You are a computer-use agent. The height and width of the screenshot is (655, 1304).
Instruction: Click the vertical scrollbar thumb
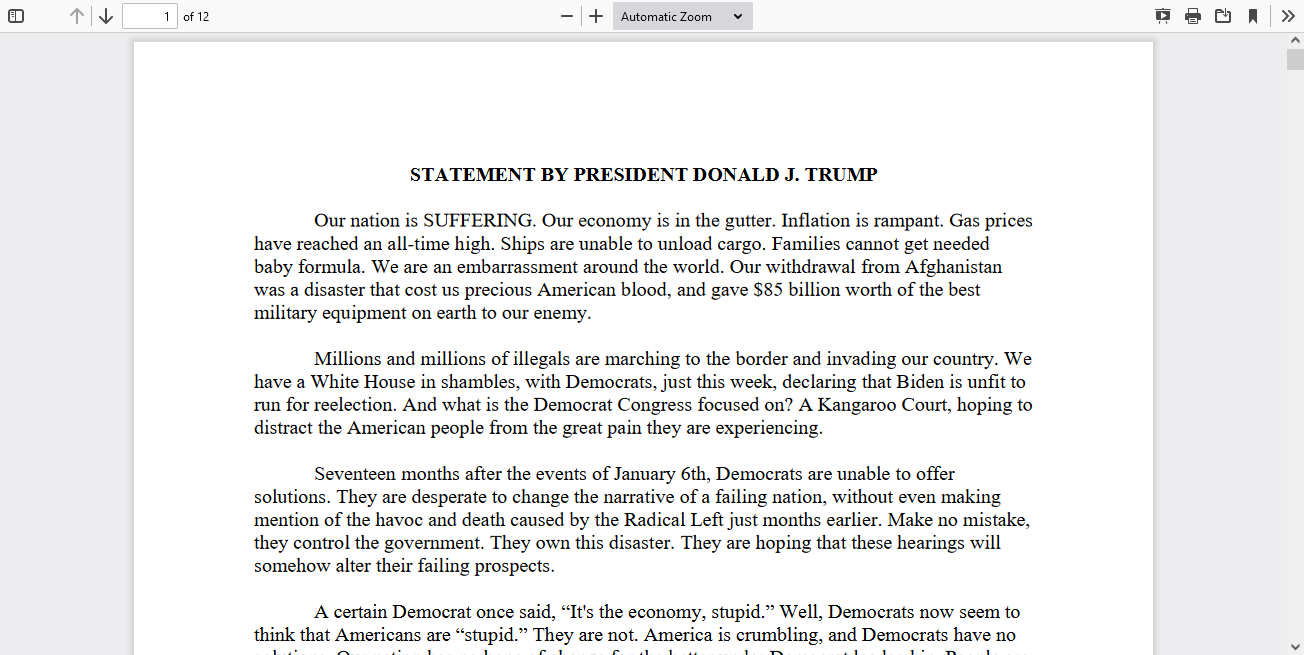(x=1295, y=59)
